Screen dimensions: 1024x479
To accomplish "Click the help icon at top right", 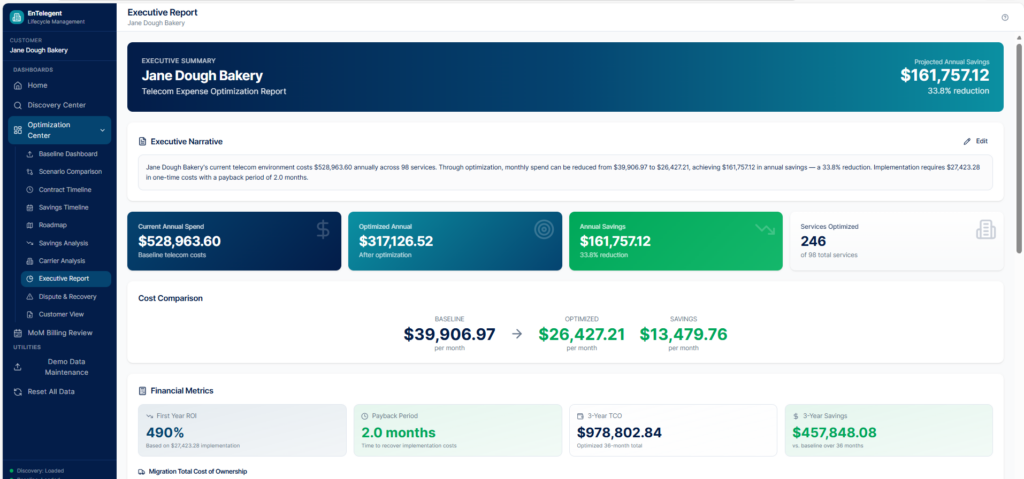I will click(x=1004, y=17).
